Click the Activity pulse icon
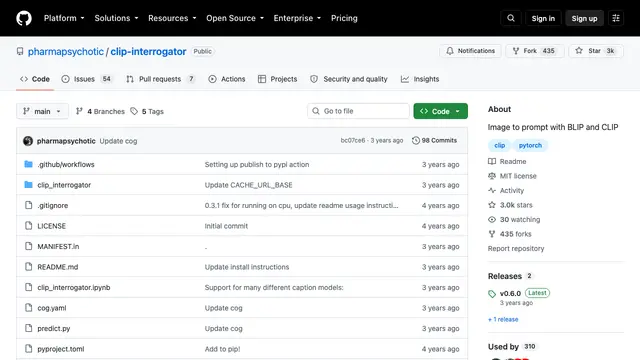The height and width of the screenshot is (360, 640). click(x=492, y=191)
